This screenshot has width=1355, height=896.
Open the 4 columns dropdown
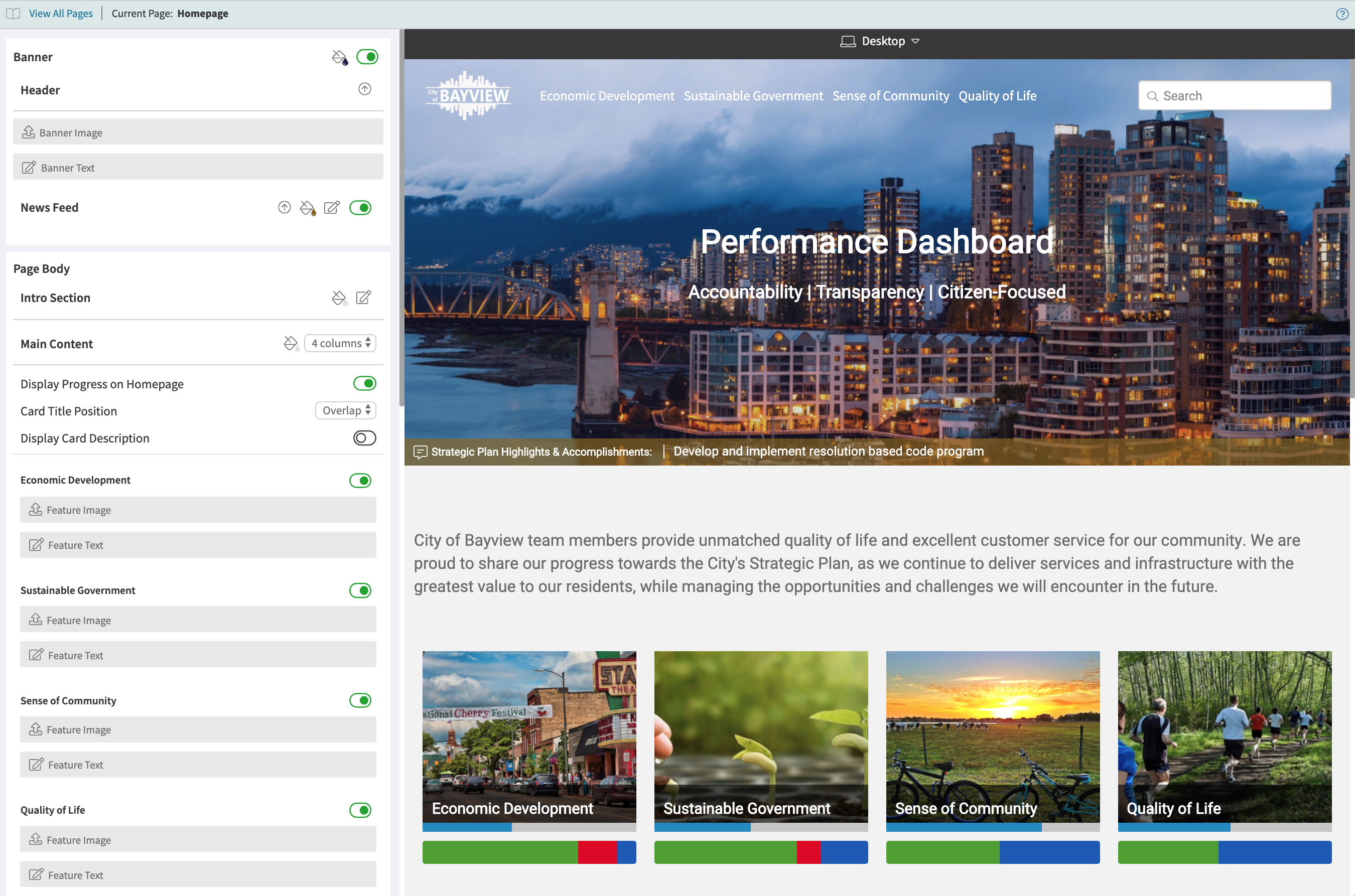coord(340,344)
